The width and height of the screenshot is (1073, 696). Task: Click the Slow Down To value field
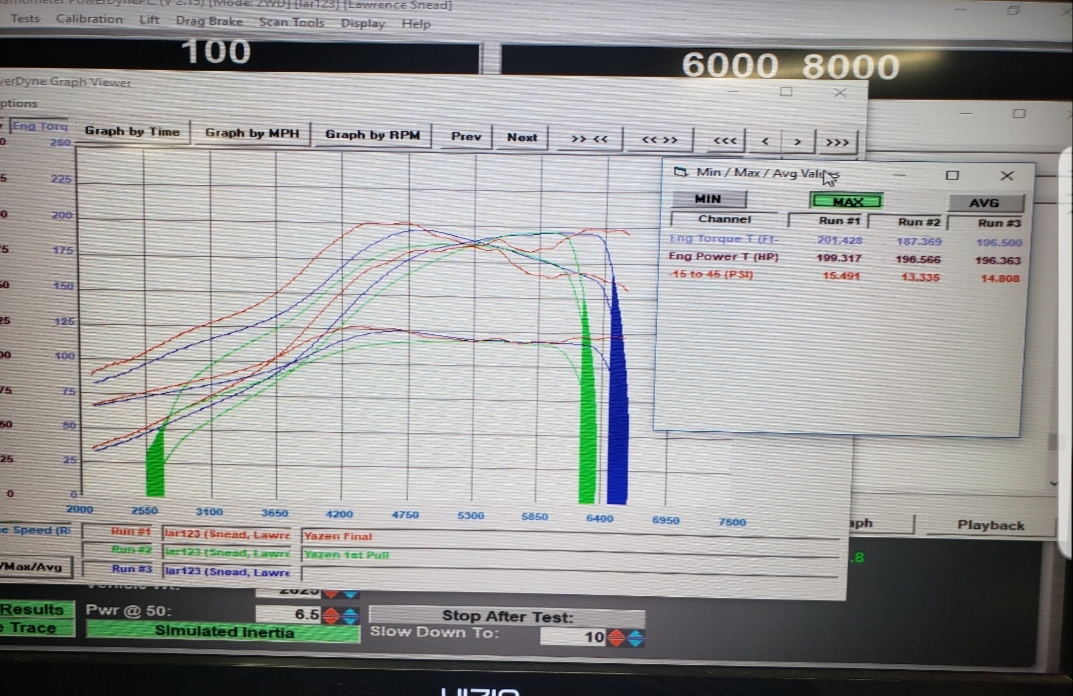click(x=573, y=637)
